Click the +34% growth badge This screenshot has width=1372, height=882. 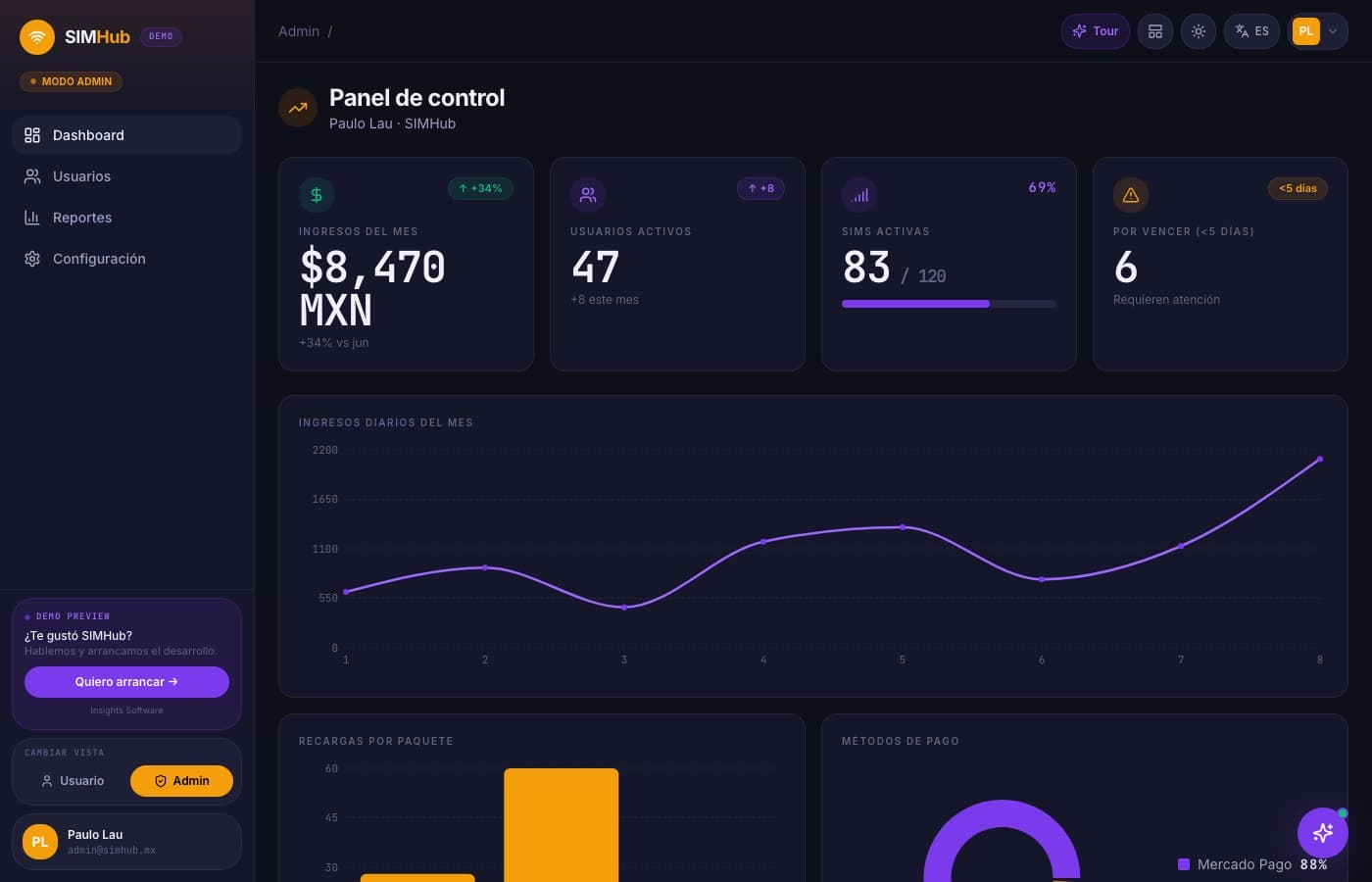coord(480,188)
